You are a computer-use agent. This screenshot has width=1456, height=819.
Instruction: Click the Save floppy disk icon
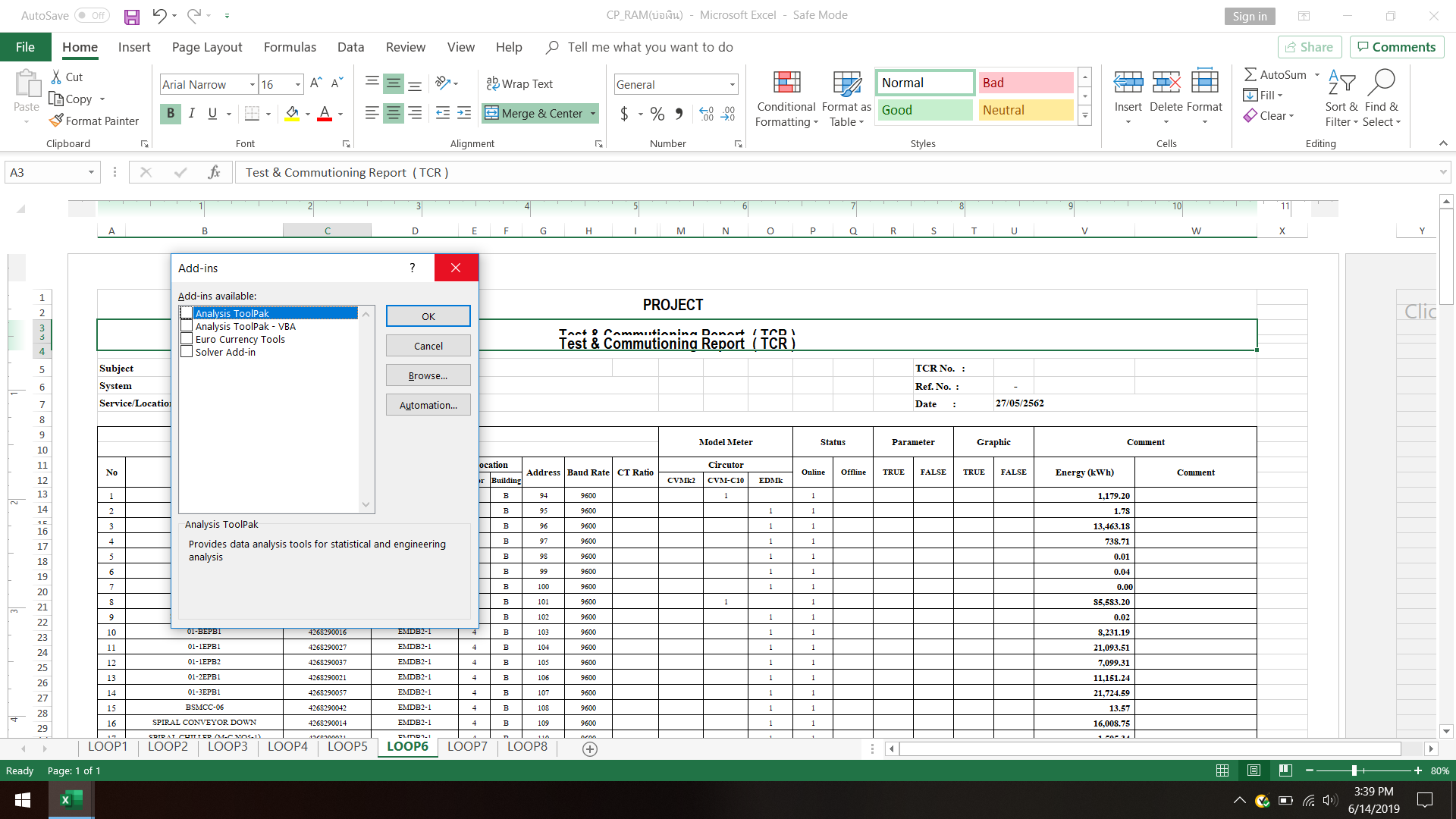click(132, 16)
